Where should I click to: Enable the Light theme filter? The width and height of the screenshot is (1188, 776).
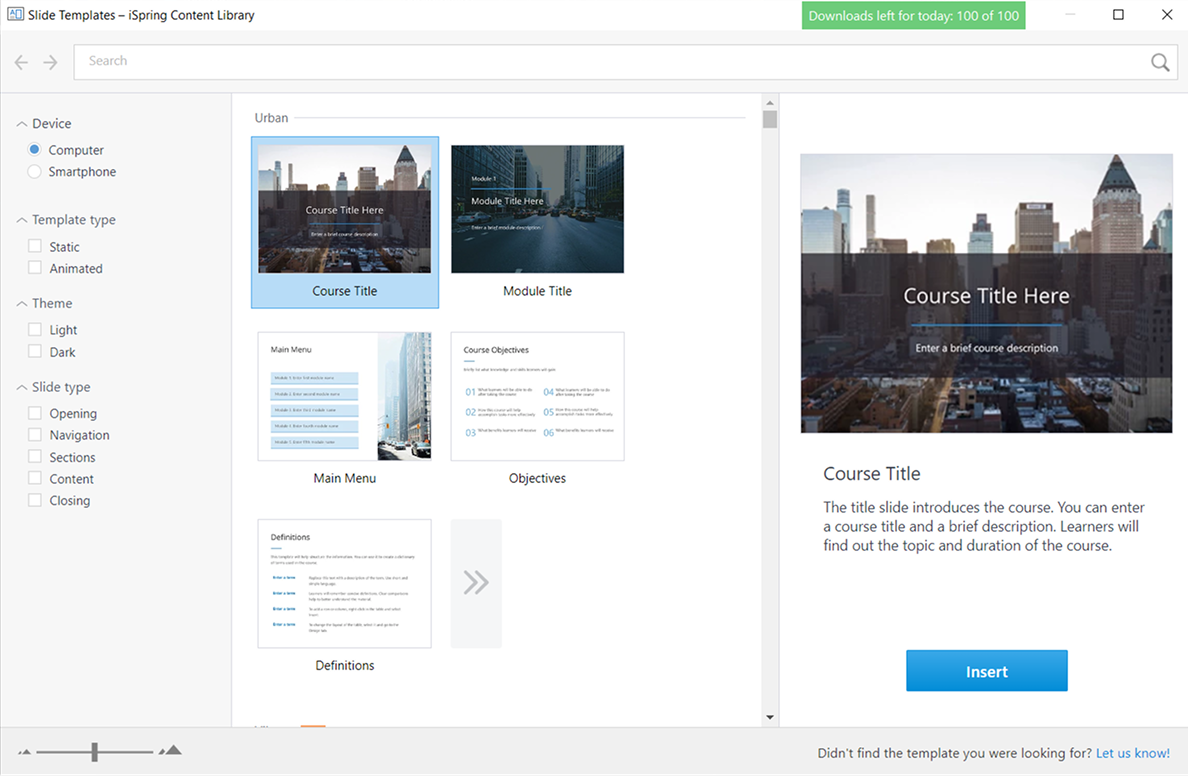(35, 329)
